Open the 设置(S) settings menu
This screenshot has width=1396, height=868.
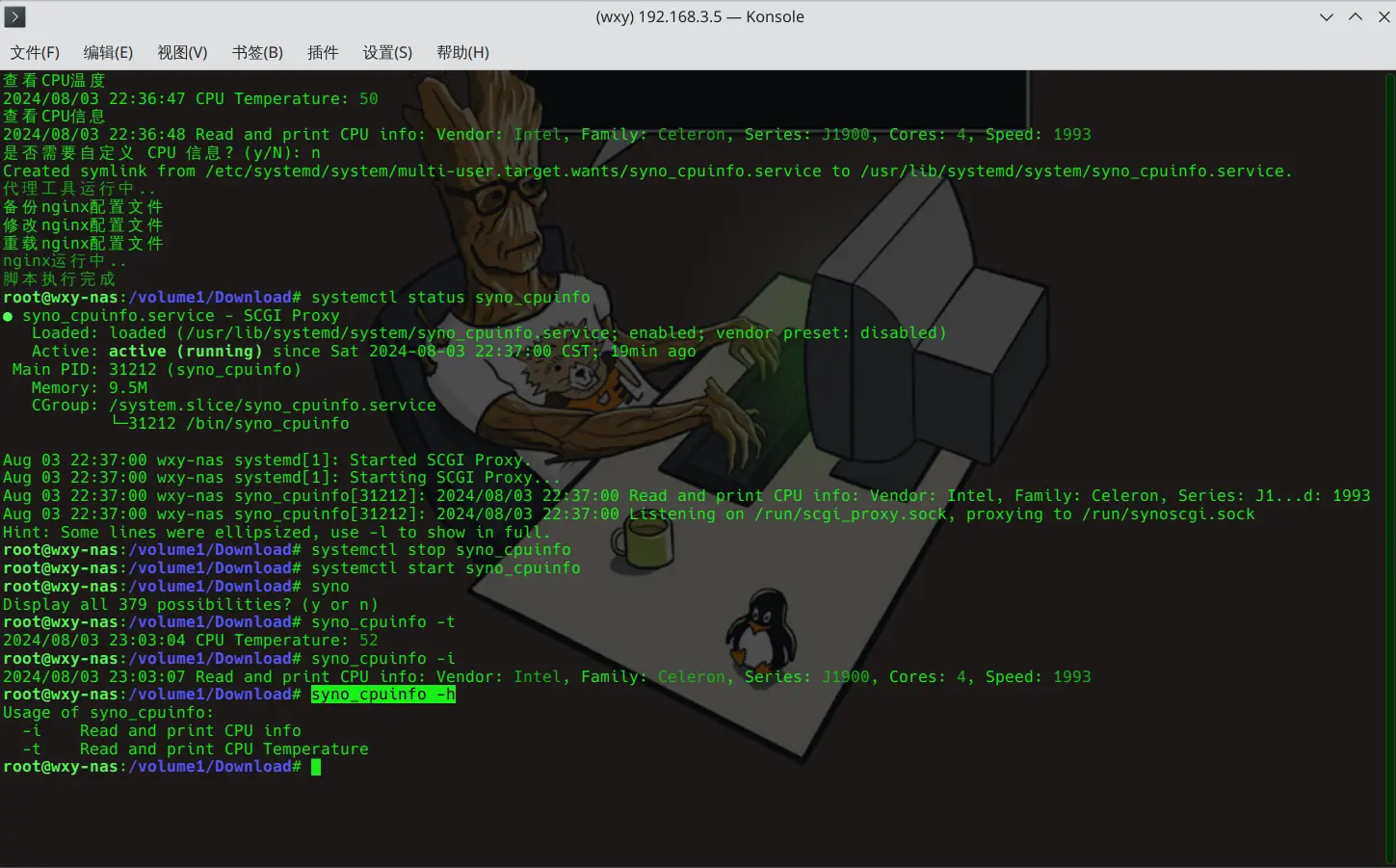pyautogui.click(x=387, y=52)
